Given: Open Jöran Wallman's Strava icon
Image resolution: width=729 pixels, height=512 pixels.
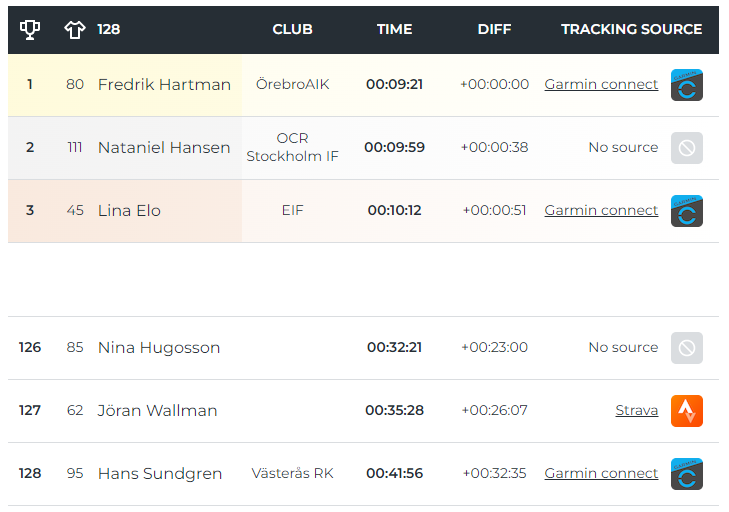Looking at the screenshot, I should 687,411.
